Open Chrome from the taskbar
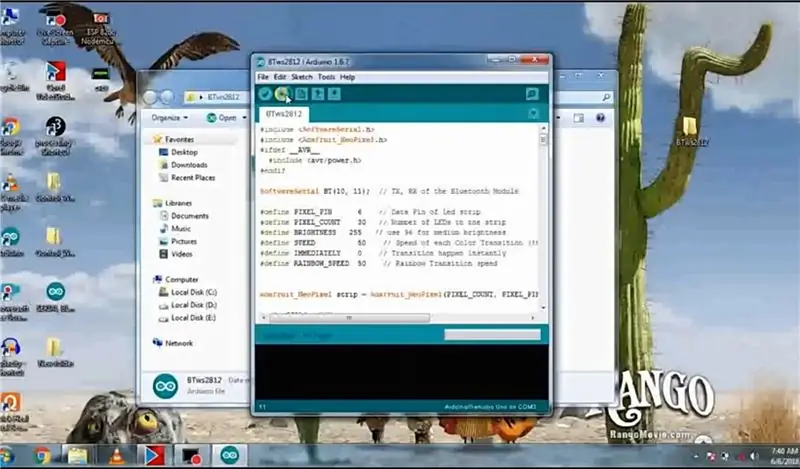This screenshot has width=800, height=469. (x=43, y=455)
